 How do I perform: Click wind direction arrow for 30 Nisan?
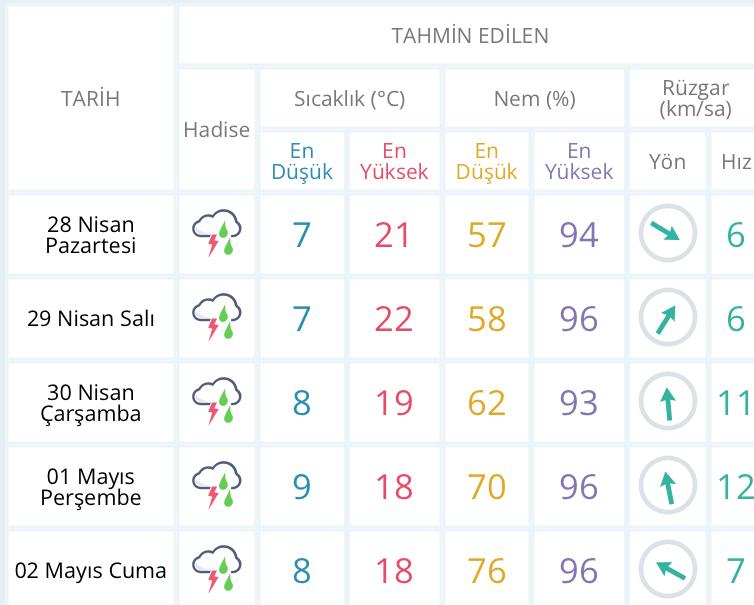tap(666, 402)
